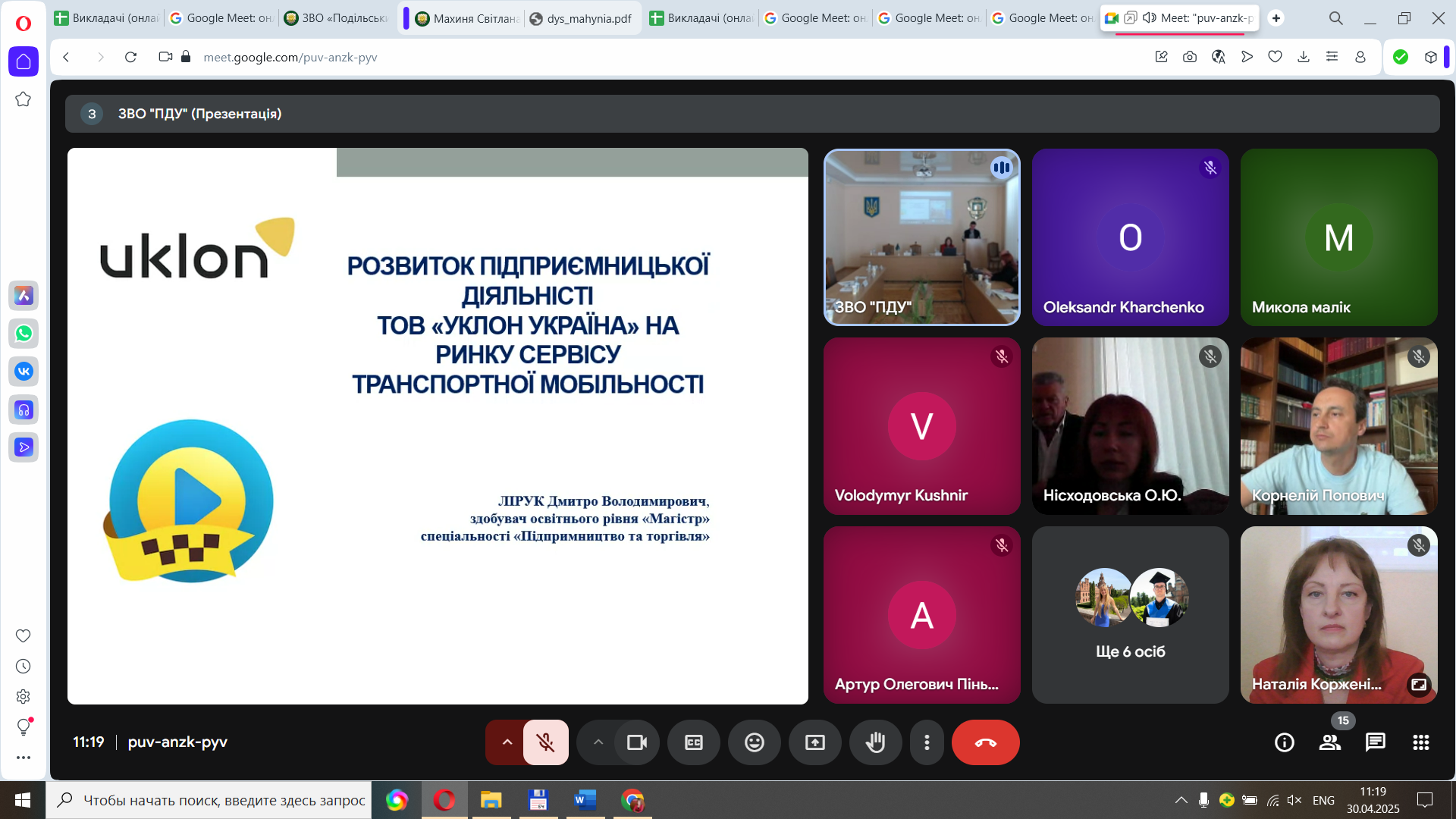Screen dimensions: 1456x819
Task: Expand camera video settings arrow
Action: (598, 742)
